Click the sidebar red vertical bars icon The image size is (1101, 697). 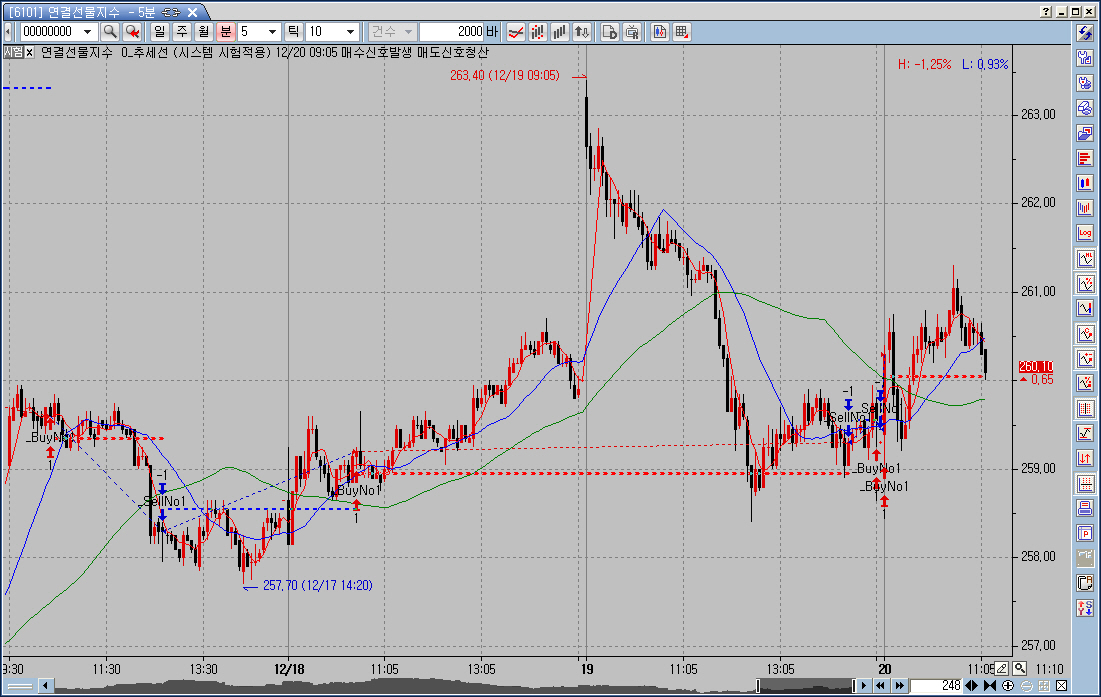point(1085,208)
